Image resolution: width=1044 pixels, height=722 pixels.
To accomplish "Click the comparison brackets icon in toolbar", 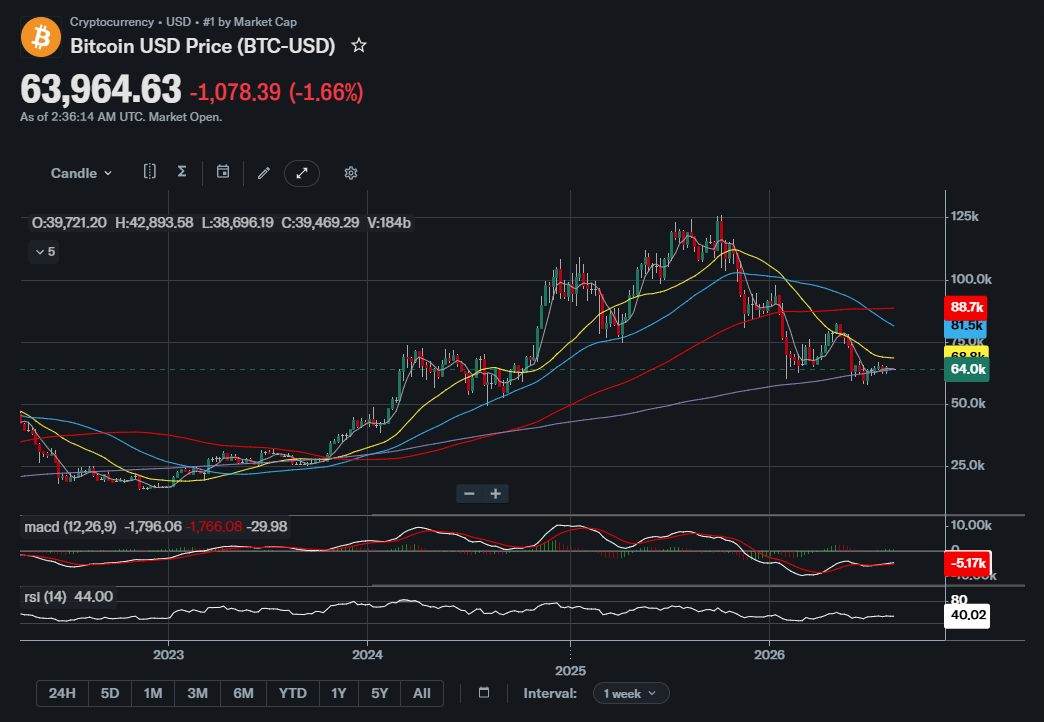I will [x=150, y=172].
